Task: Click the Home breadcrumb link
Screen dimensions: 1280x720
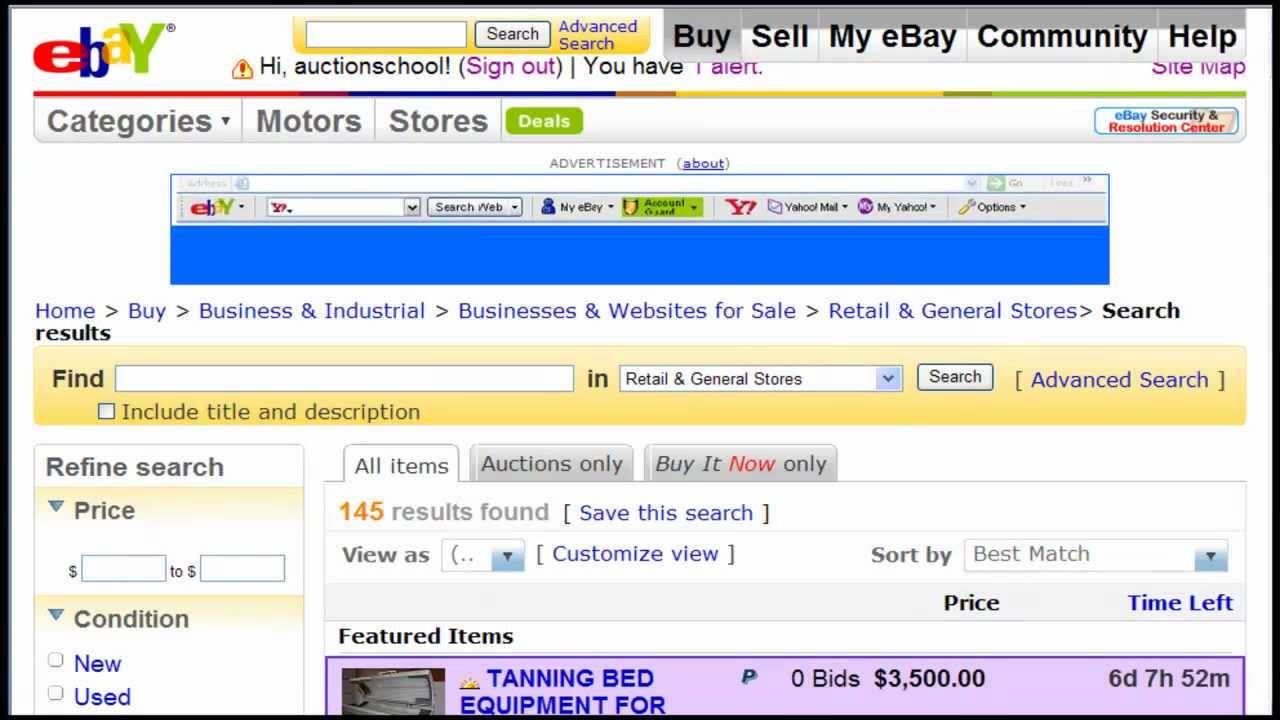Action: tap(65, 311)
